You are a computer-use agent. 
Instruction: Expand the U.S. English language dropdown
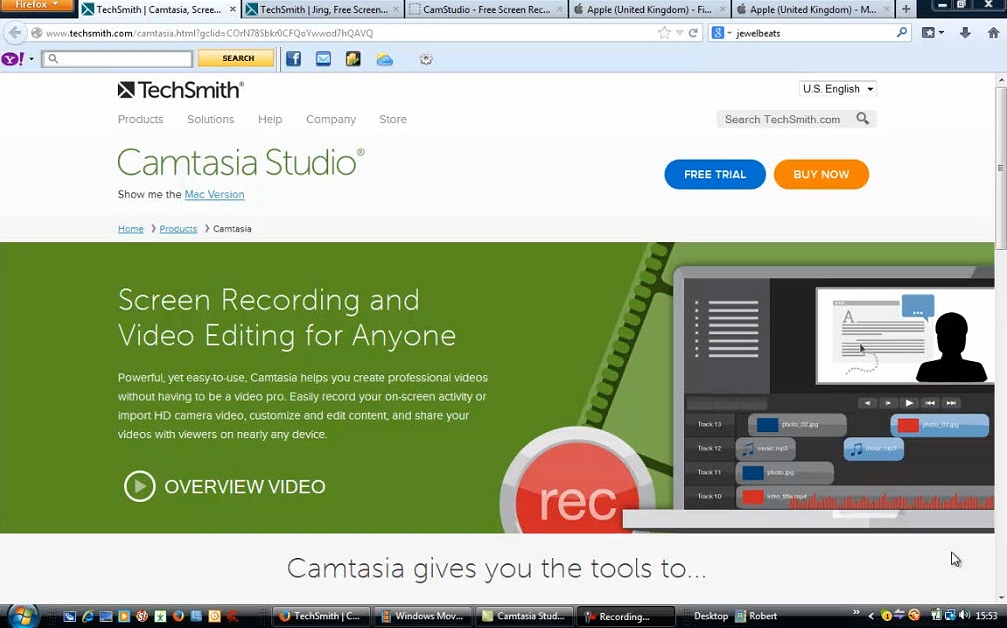point(837,89)
